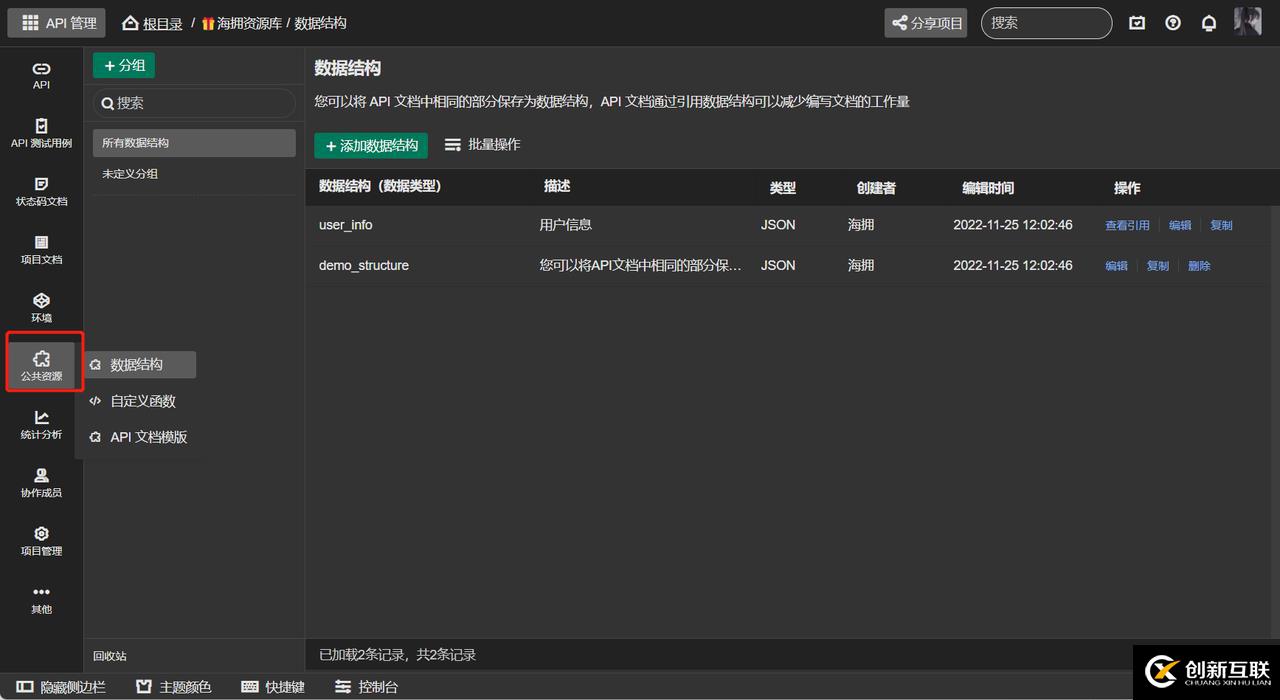Click 查看引用 link for user_info
The height and width of the screenshot is (700, 1280).
pos(1127,226)
